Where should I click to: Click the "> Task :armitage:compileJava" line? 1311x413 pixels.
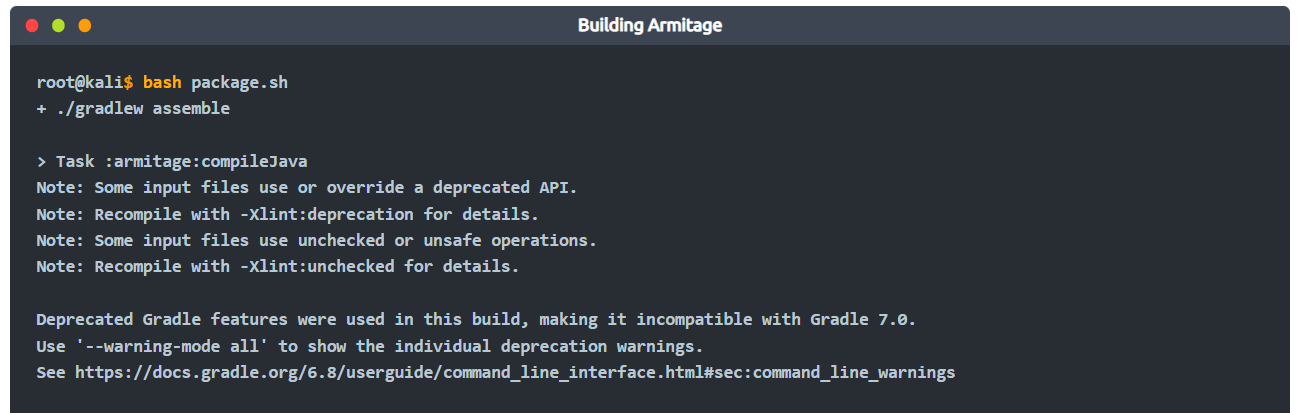click(x=171, y=161)
